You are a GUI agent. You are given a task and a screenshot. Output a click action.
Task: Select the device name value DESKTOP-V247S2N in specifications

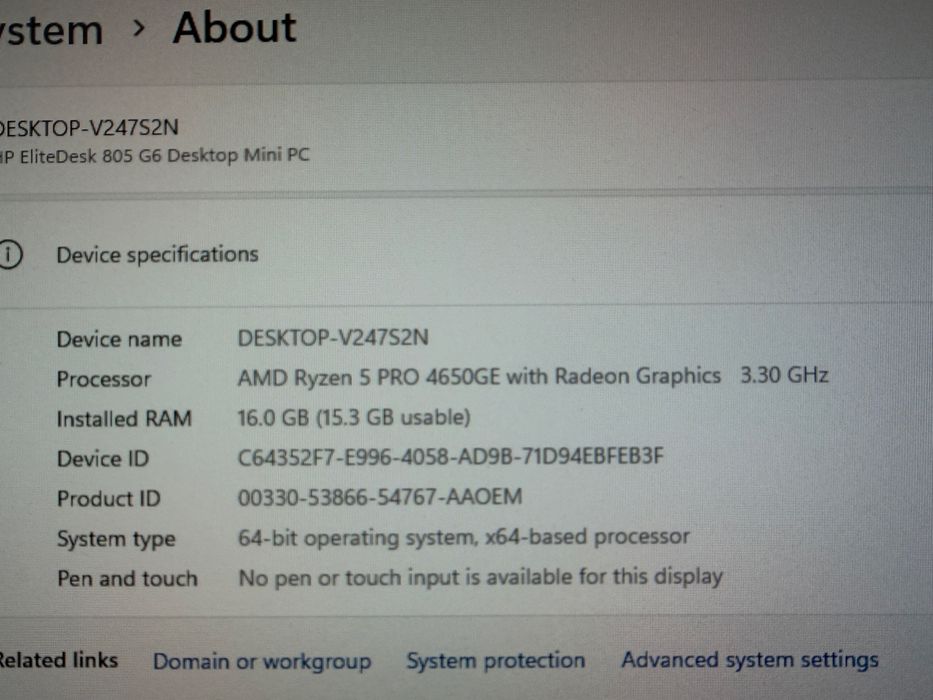[333, 338]
